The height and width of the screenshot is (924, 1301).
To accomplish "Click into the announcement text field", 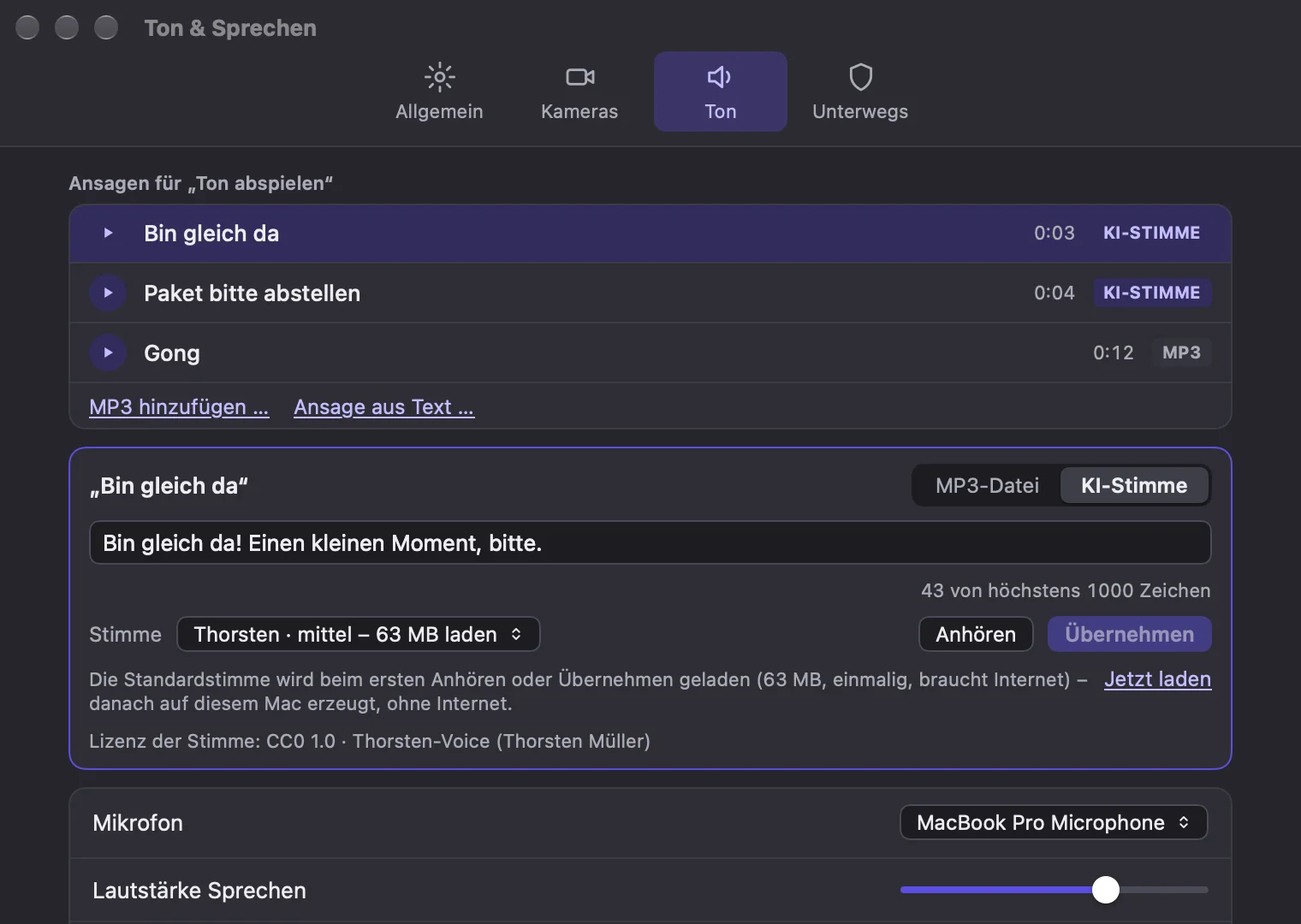I will tap(650, 543).
